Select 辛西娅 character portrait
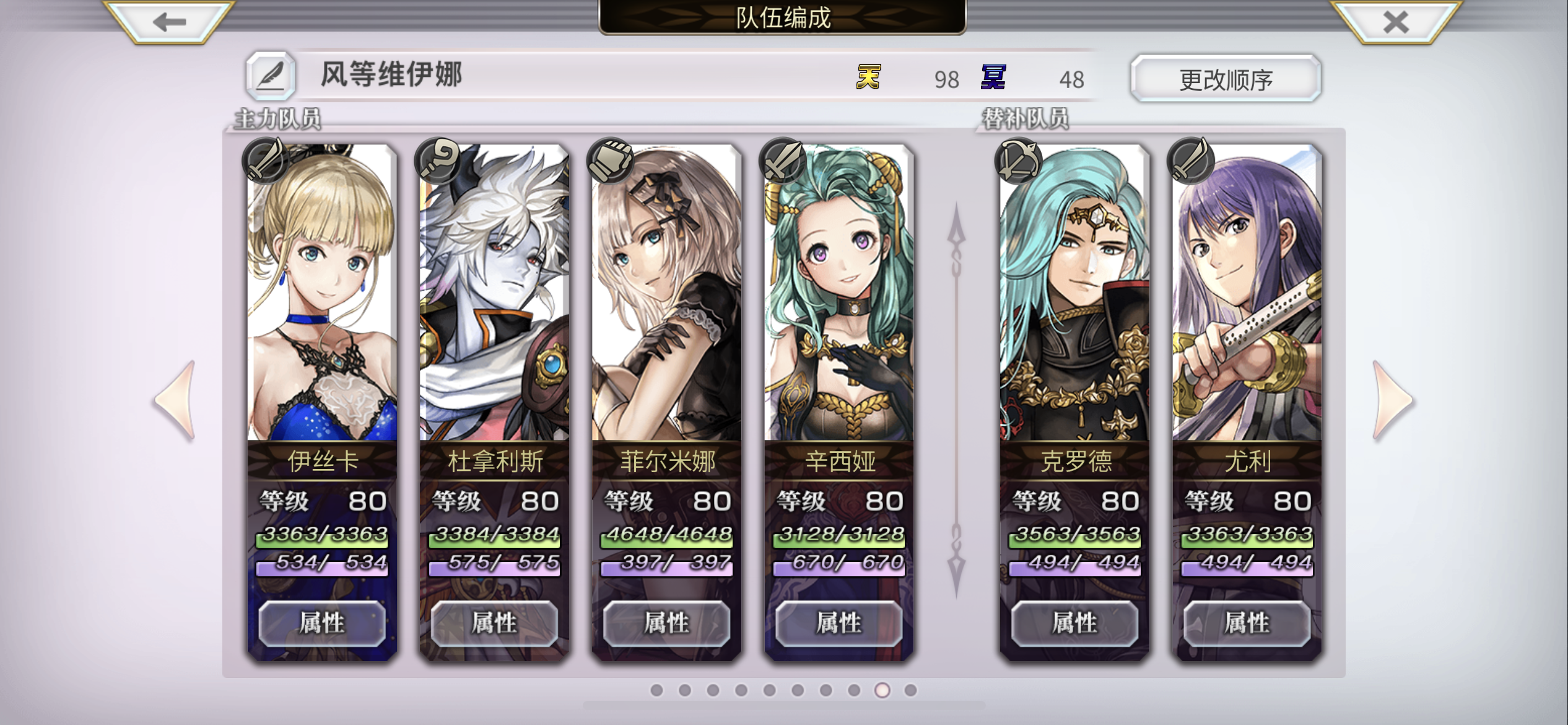This screenshot has width=1568, height=725. [839, 292]
